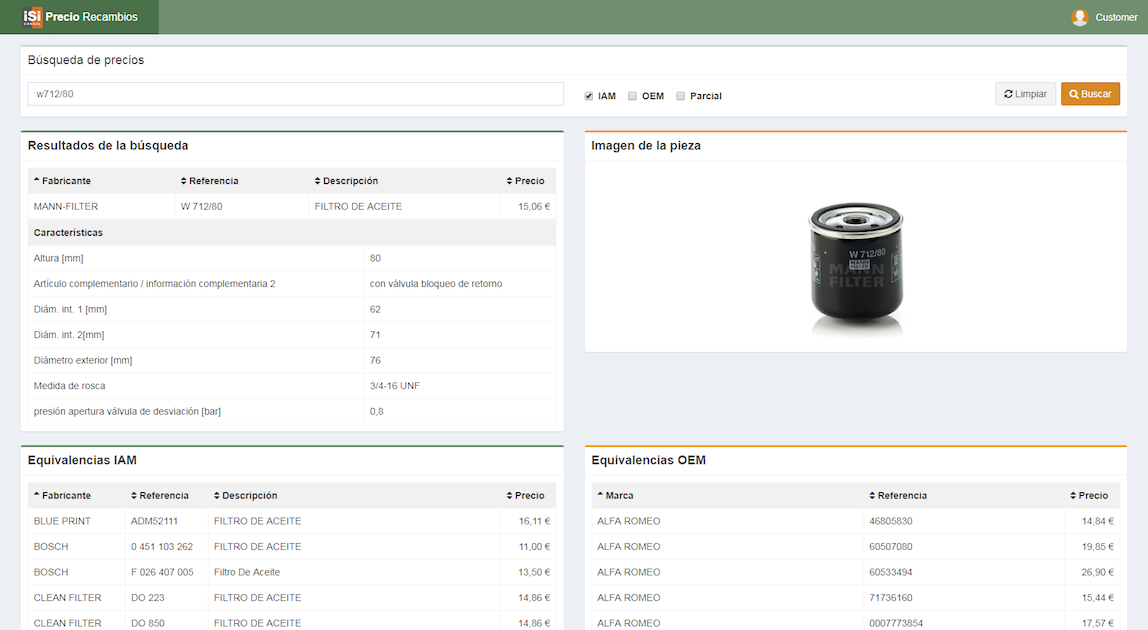Select ALFA ROMEO reference 0007773854
This screenshot has width=1148, height=630.
click(896, 623)
